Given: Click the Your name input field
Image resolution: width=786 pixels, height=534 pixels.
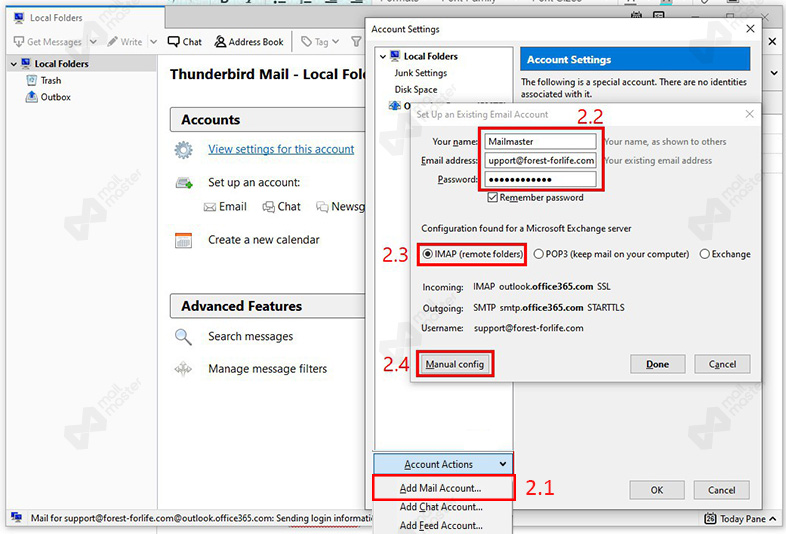Looking at the screenshot, I should [x=540, y=141].
